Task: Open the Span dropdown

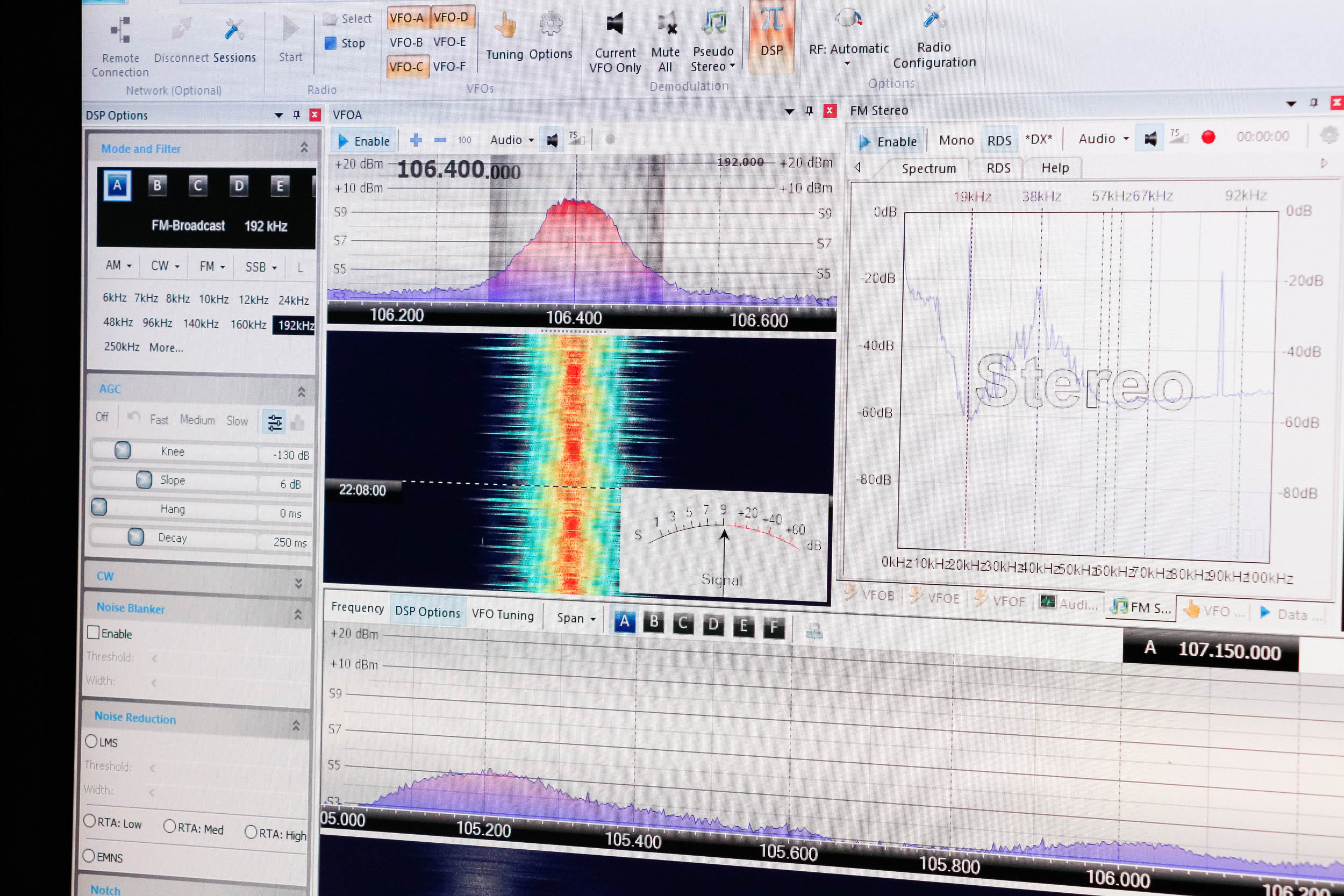Action: tap(576, 618)
